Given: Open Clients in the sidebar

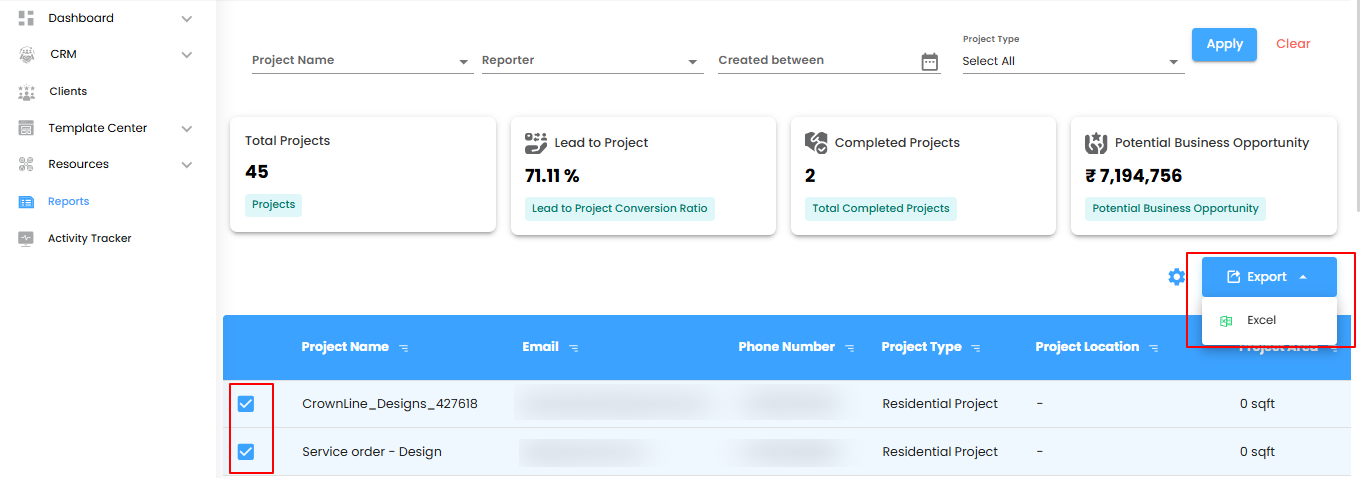Looking at the screenshot, I should (68, 92).
